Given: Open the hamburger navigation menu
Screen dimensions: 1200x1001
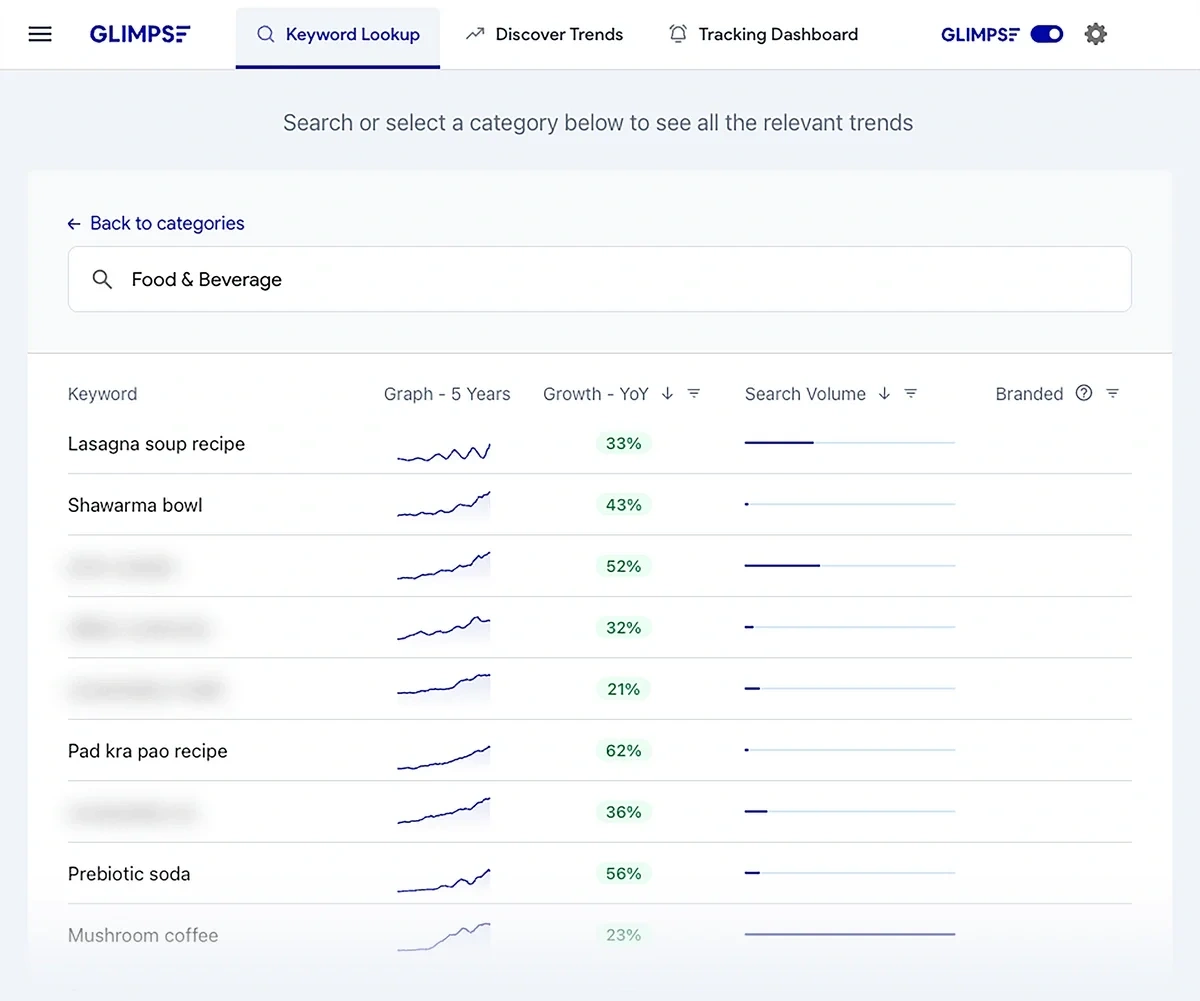Looking at the screenshot, I should point(40,33).
